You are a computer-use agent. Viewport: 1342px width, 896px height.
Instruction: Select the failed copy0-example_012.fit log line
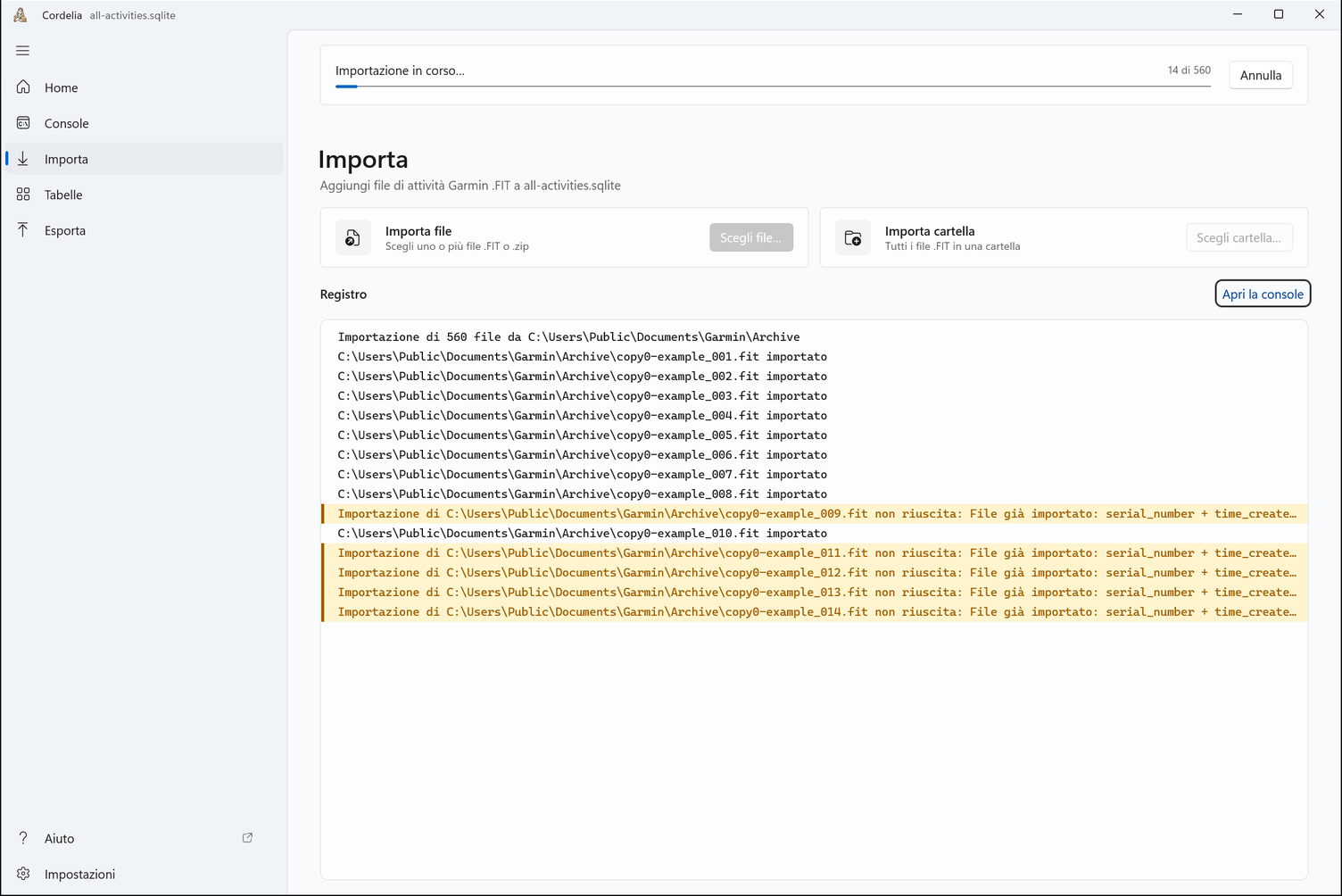tap(815, 572)
